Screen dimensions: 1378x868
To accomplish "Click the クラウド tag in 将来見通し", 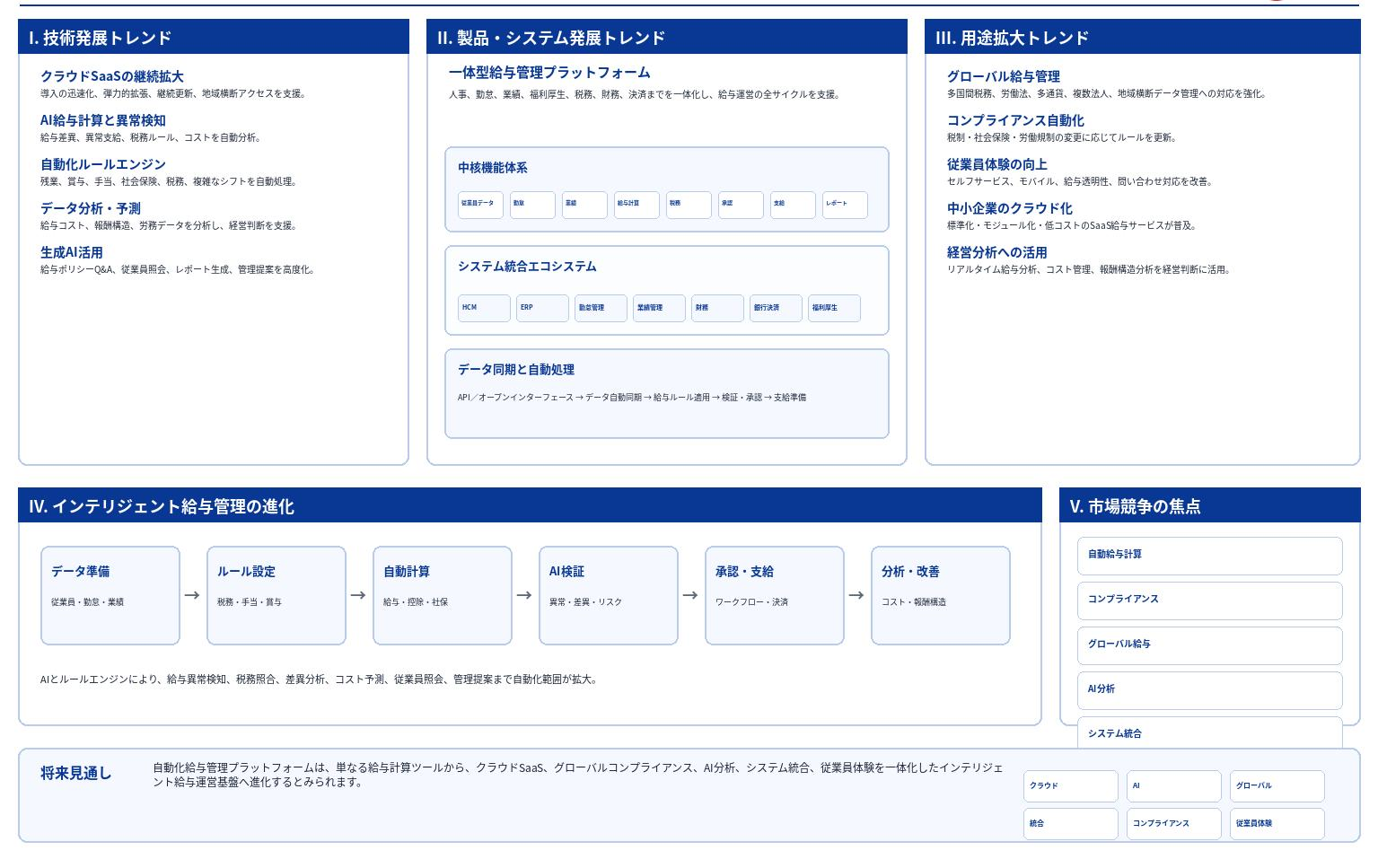I will click(x=1071, y=785).
